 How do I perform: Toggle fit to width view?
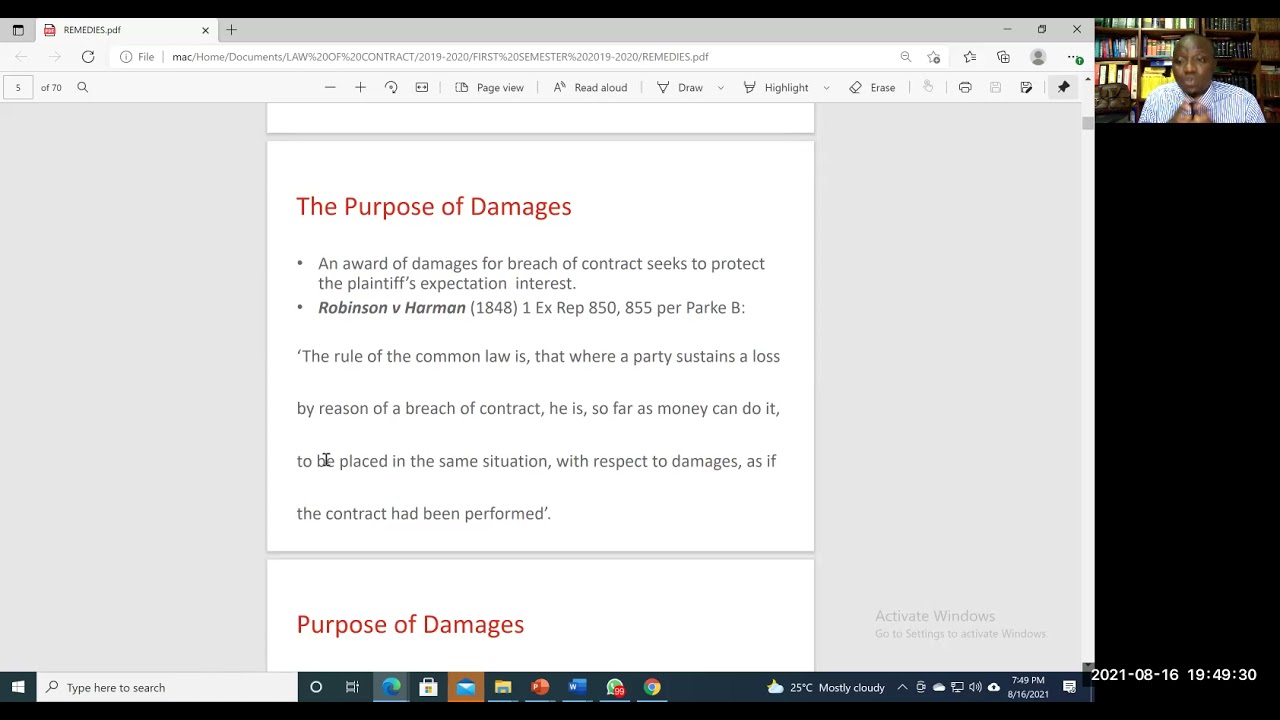tap(422, 88)
